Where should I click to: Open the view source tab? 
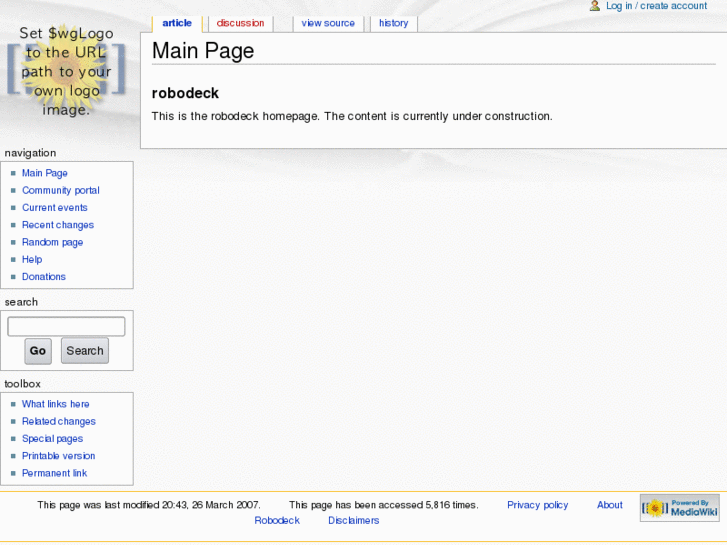[x=328, y=23]
